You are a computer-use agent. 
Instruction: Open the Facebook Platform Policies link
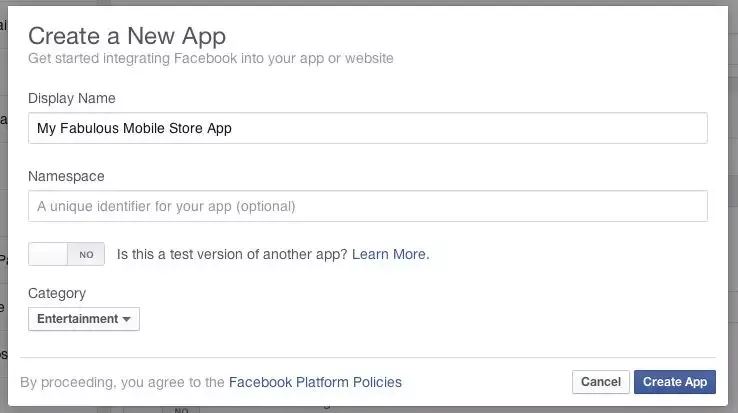click(x=315, y=382)
